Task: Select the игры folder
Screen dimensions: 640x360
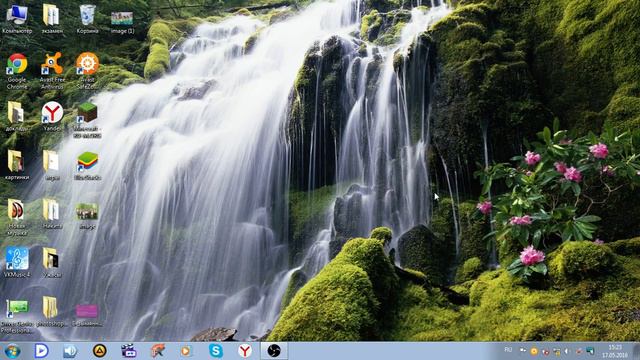Action: point(52,165)
